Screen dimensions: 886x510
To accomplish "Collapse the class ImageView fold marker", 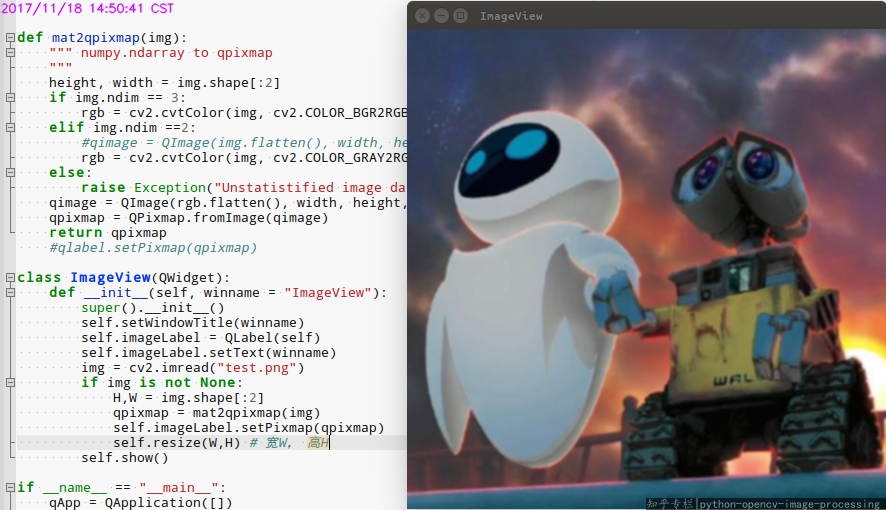I will pyautogui.click(x=10, y=277).
